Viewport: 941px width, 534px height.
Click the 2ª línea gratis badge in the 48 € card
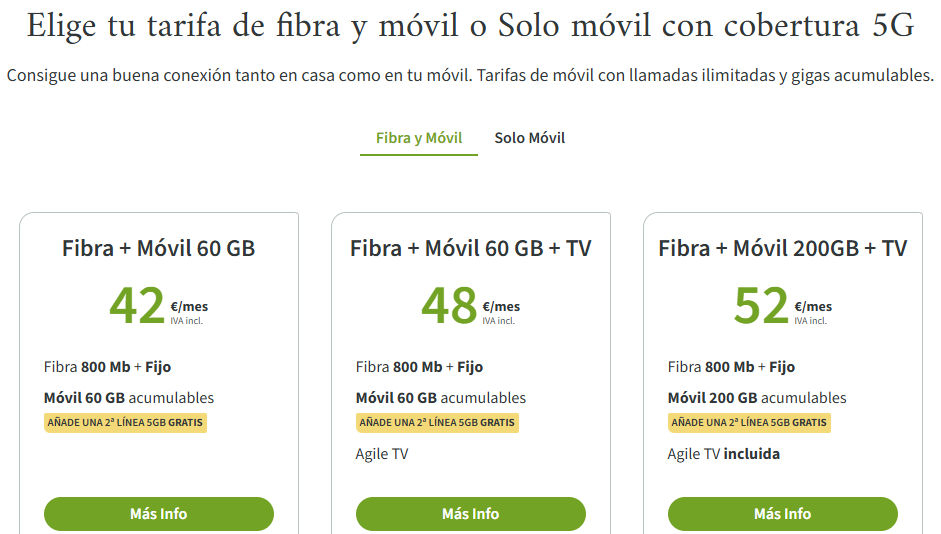click(437, 423)
